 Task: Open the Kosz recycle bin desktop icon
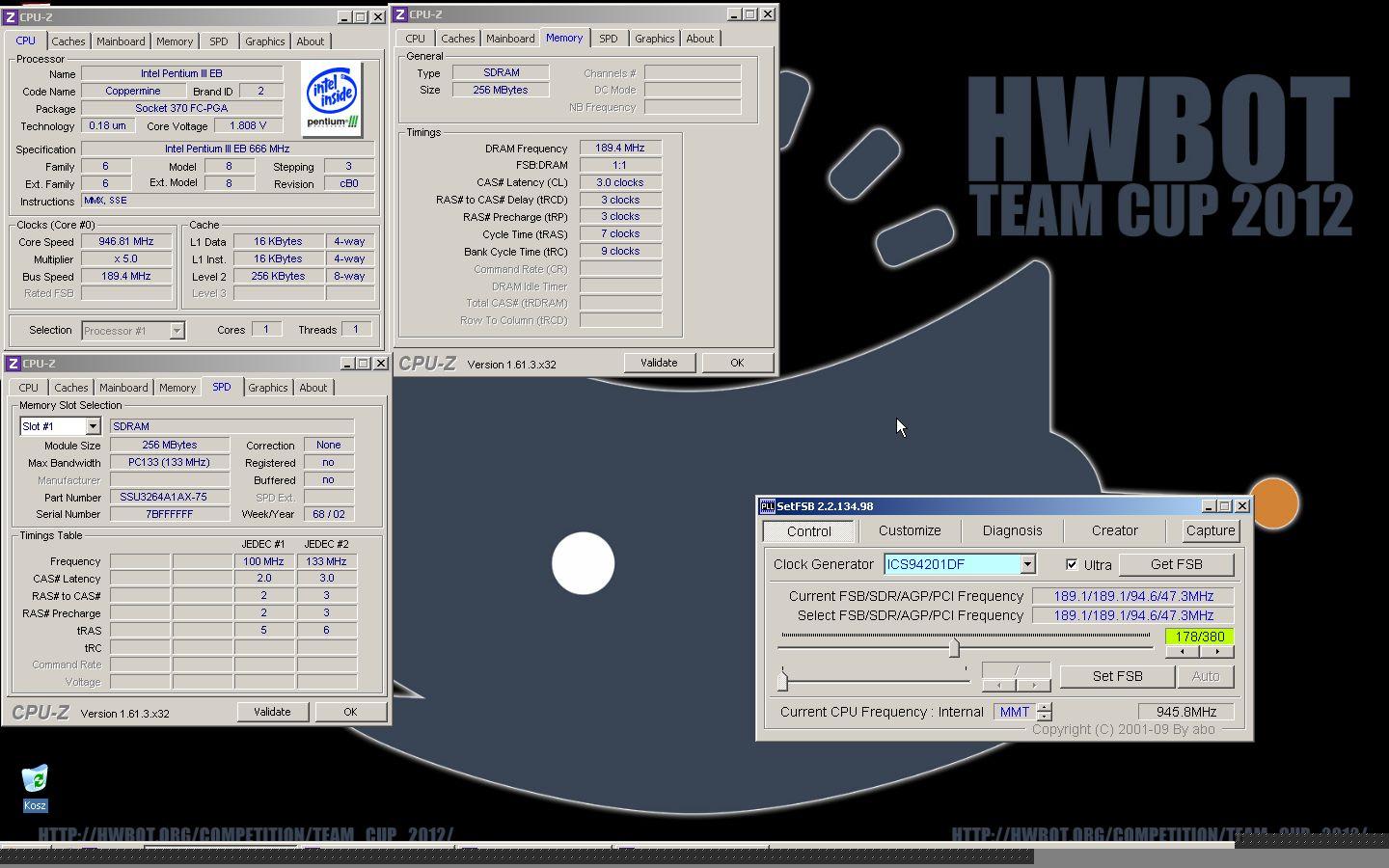pyautogui.click(x=35, y=787)
